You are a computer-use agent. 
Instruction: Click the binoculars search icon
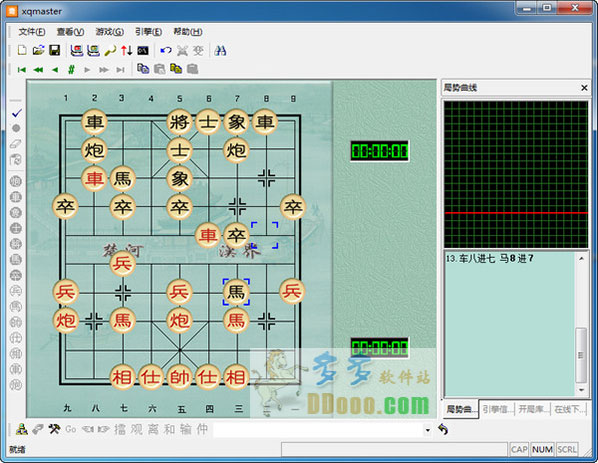(x=220, y=51)
